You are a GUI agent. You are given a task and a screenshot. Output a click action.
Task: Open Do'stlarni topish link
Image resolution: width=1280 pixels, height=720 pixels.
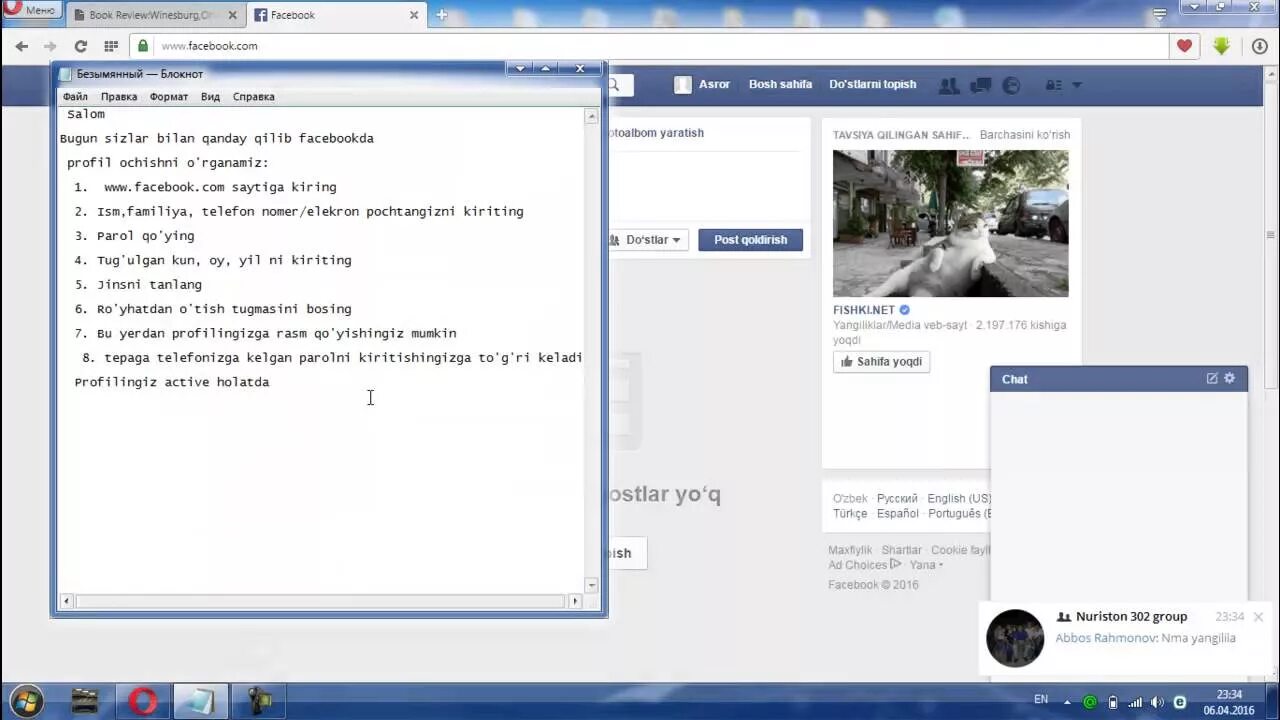(x=872, y=85)
